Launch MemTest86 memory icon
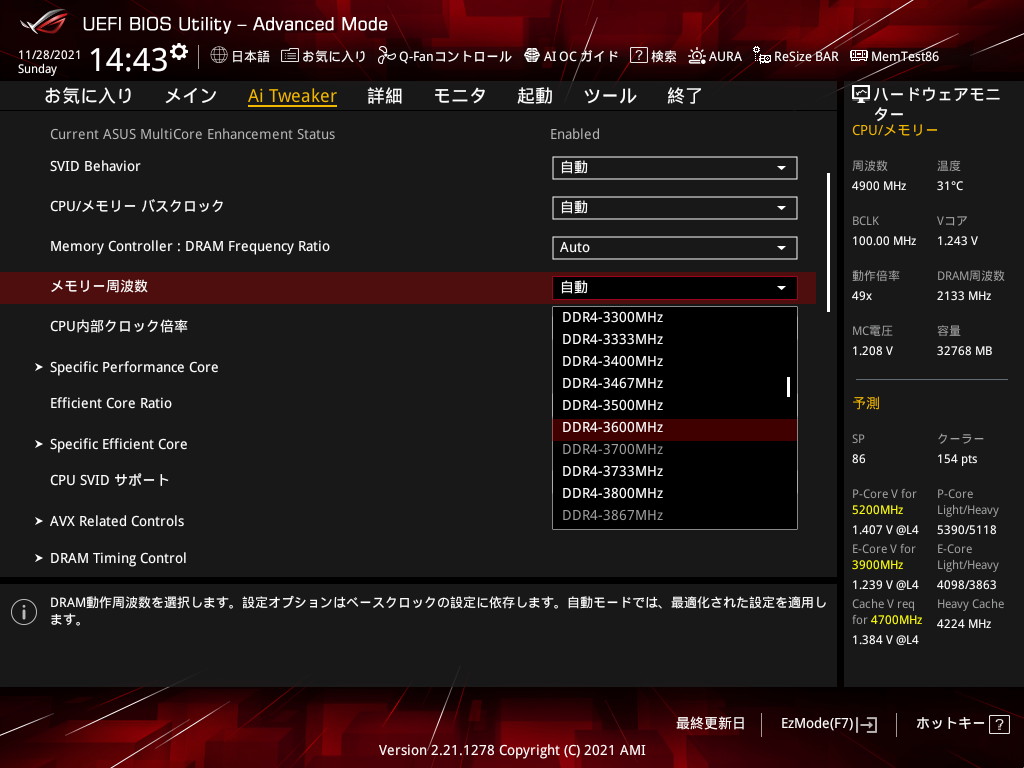Image resolution: width=1024 pixels, height=768 pixels. click(x=859, y=56)
